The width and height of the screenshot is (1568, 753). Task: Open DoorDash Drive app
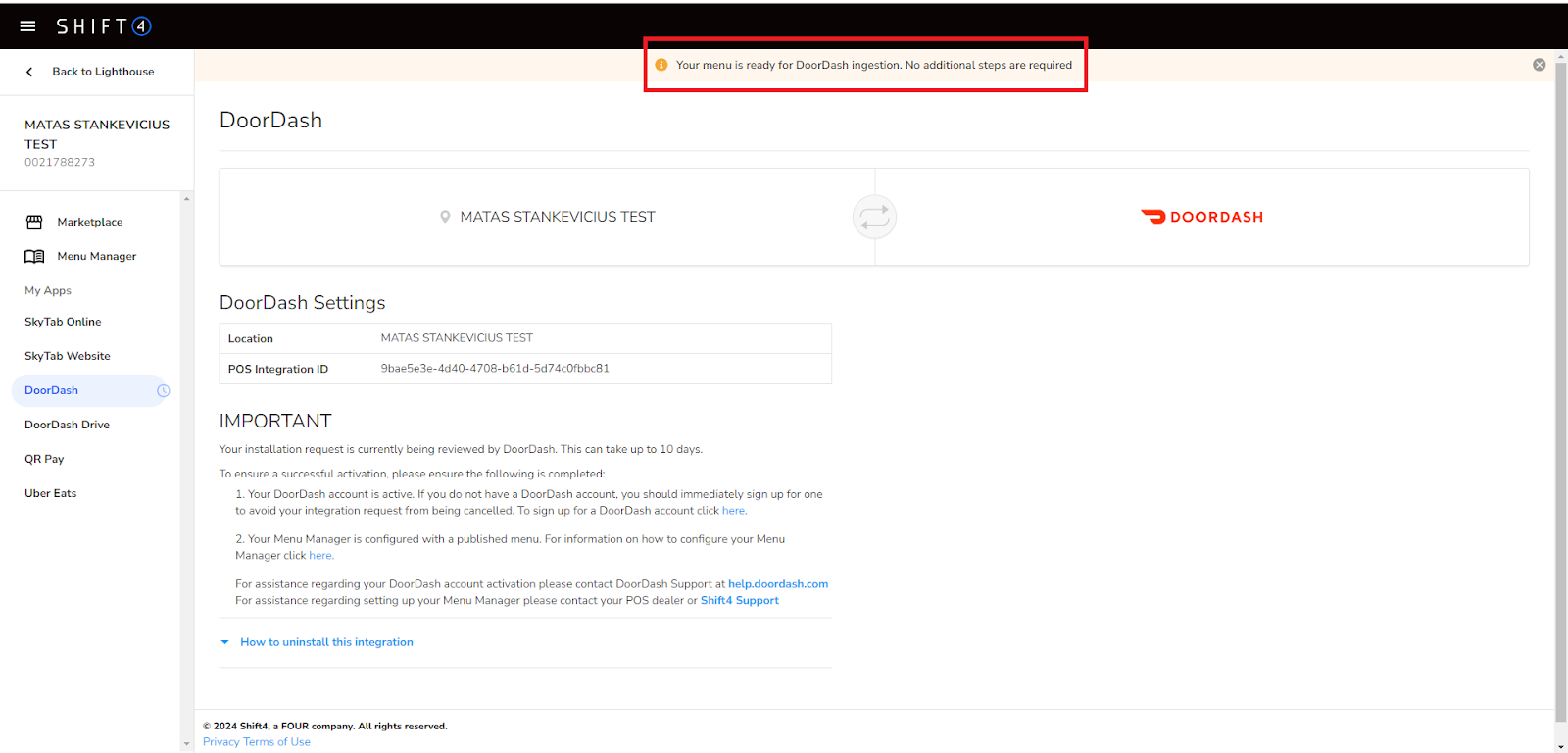(x=67, y=425)
